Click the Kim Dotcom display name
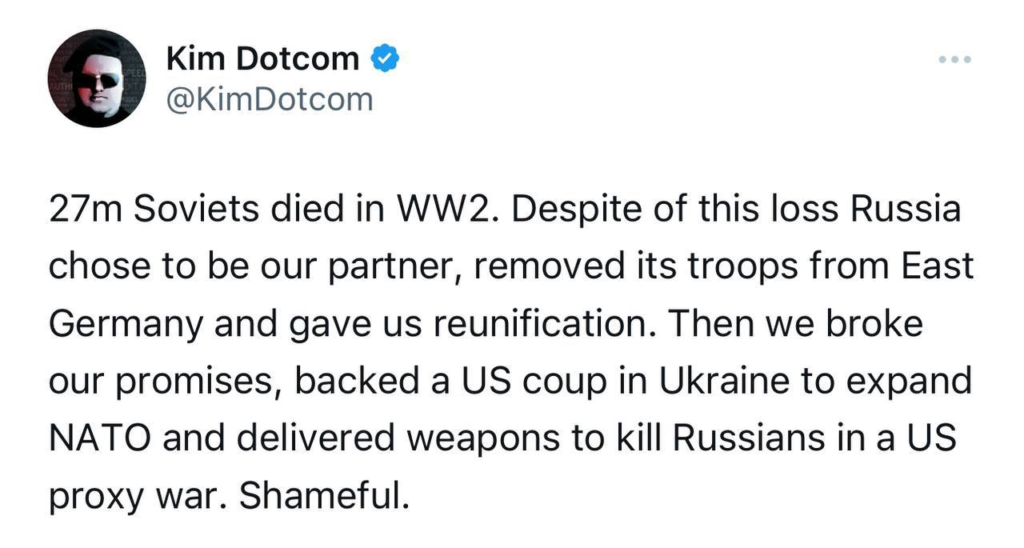This screenshot has width=1024, height=548. (x=263, y=59)
